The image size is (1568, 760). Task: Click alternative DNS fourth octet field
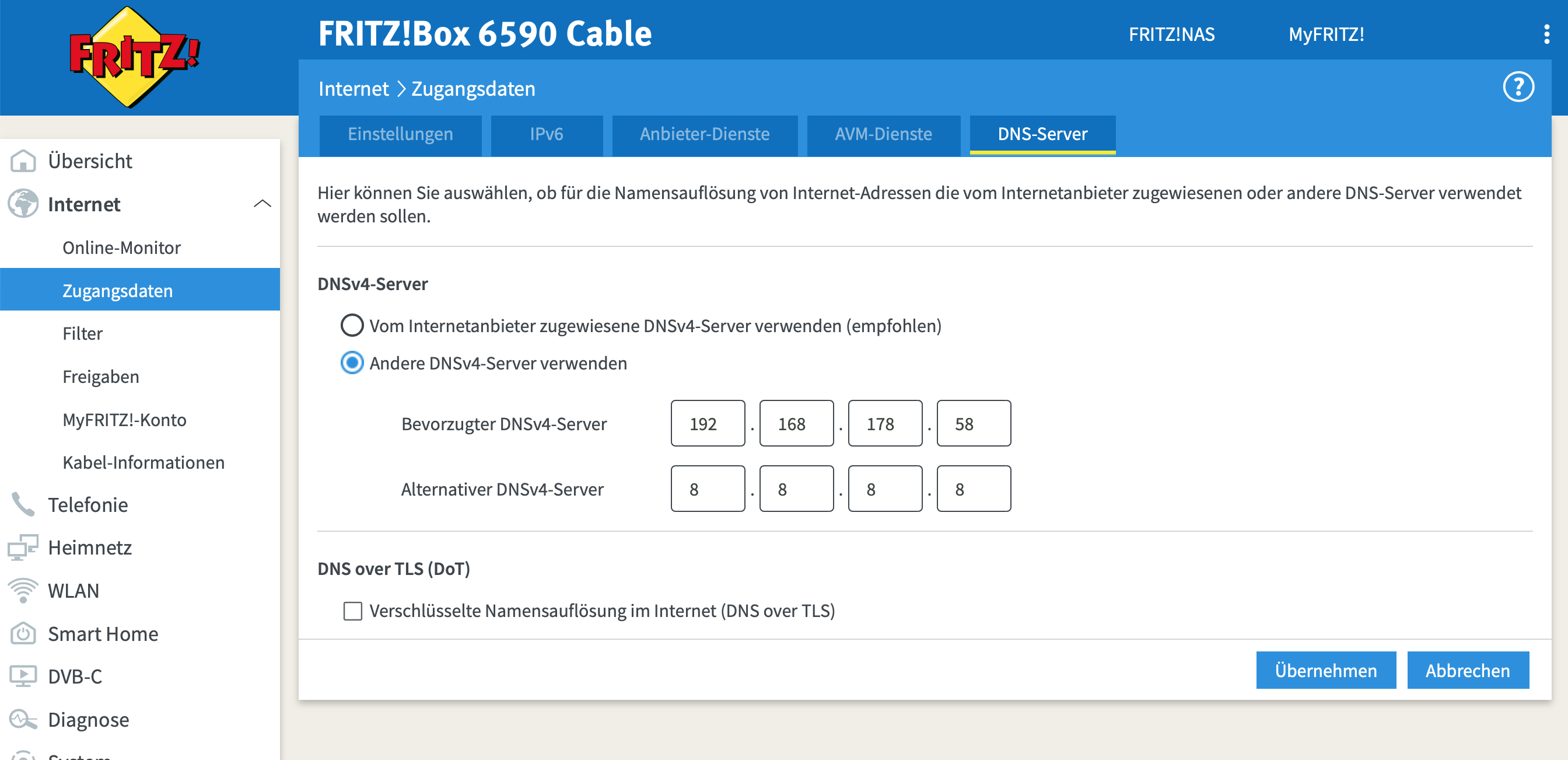[x=974, y=489]
